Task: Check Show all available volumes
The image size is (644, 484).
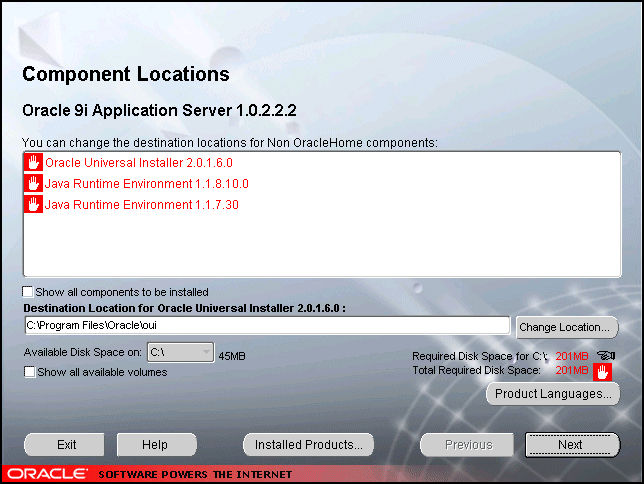Action: click(29, 372)
